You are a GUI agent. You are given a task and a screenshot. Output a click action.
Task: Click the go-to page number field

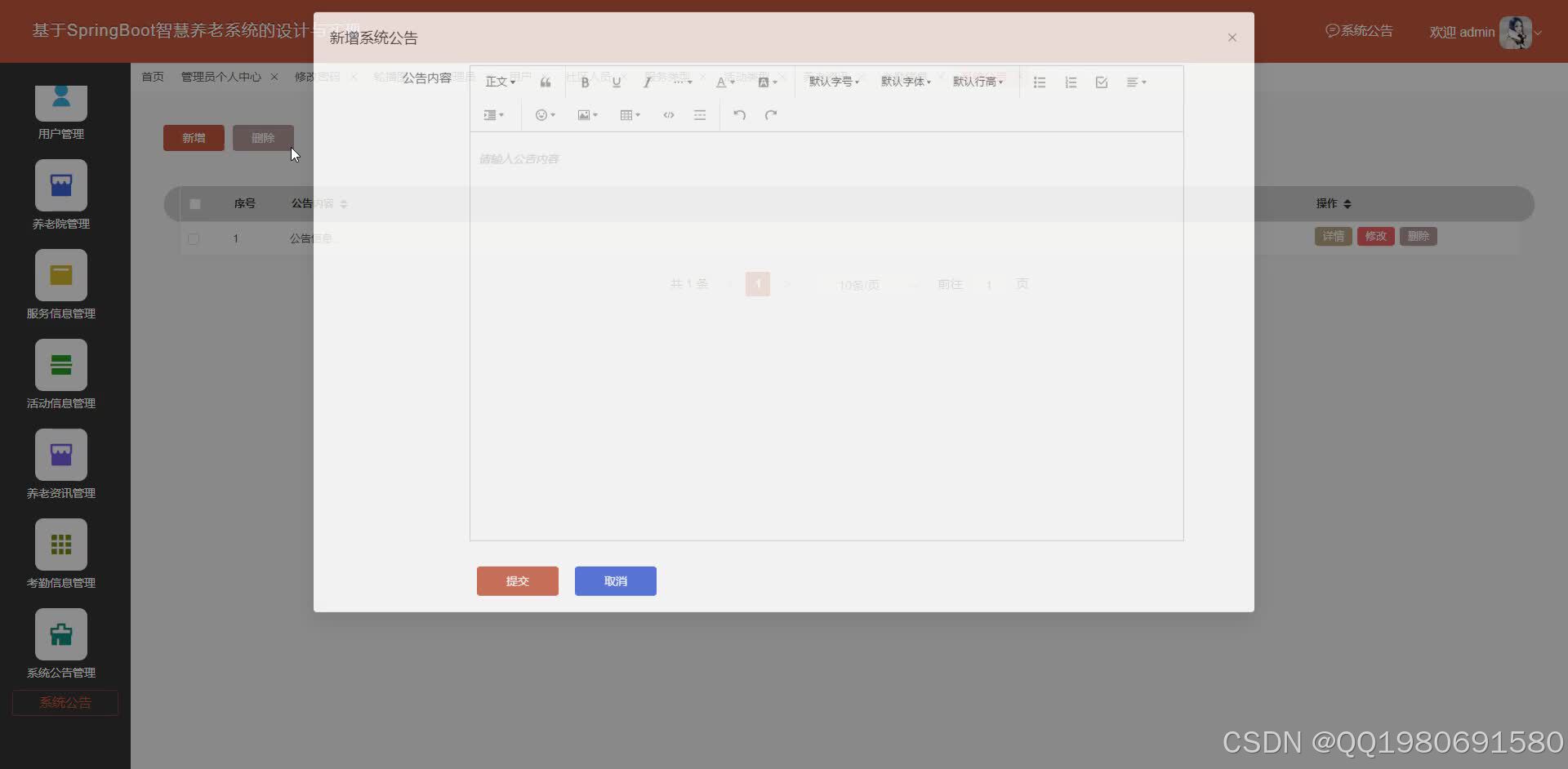pos(989,285)
